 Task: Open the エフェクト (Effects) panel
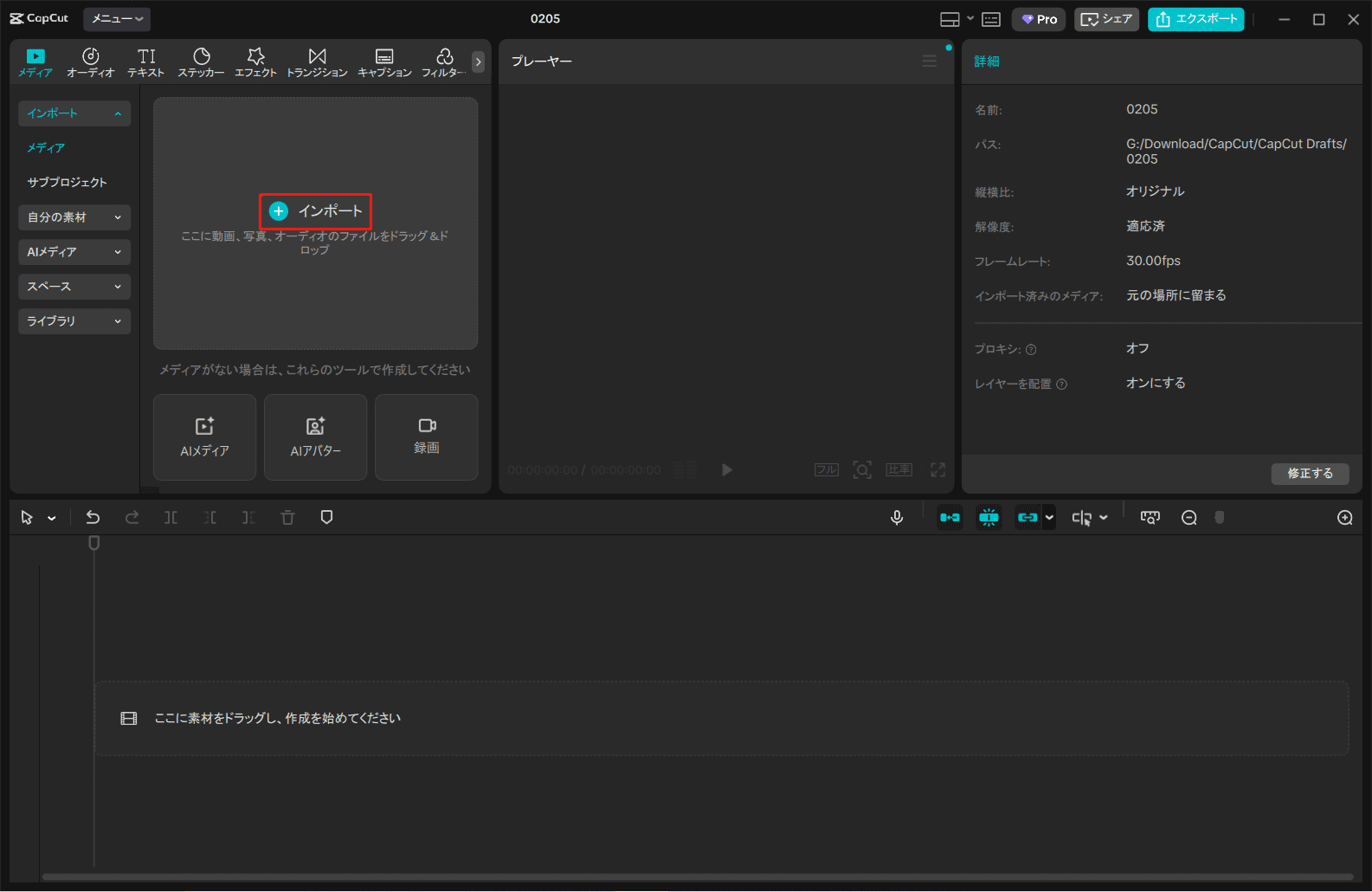[x=255, y=62]
